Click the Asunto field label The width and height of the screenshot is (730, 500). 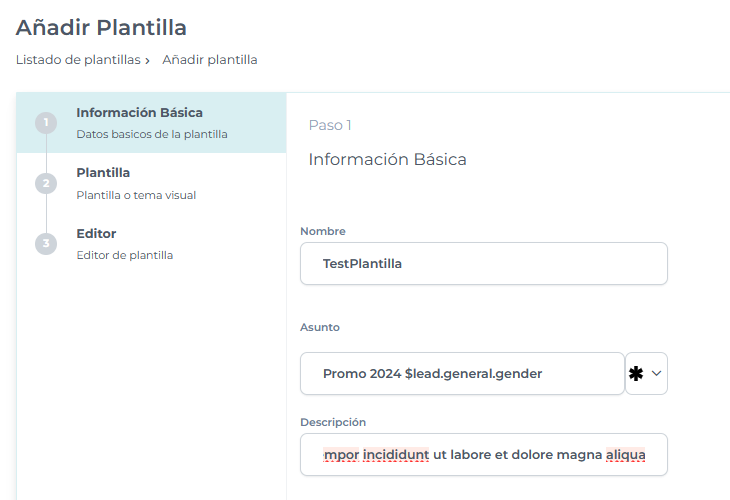(320, 327)
